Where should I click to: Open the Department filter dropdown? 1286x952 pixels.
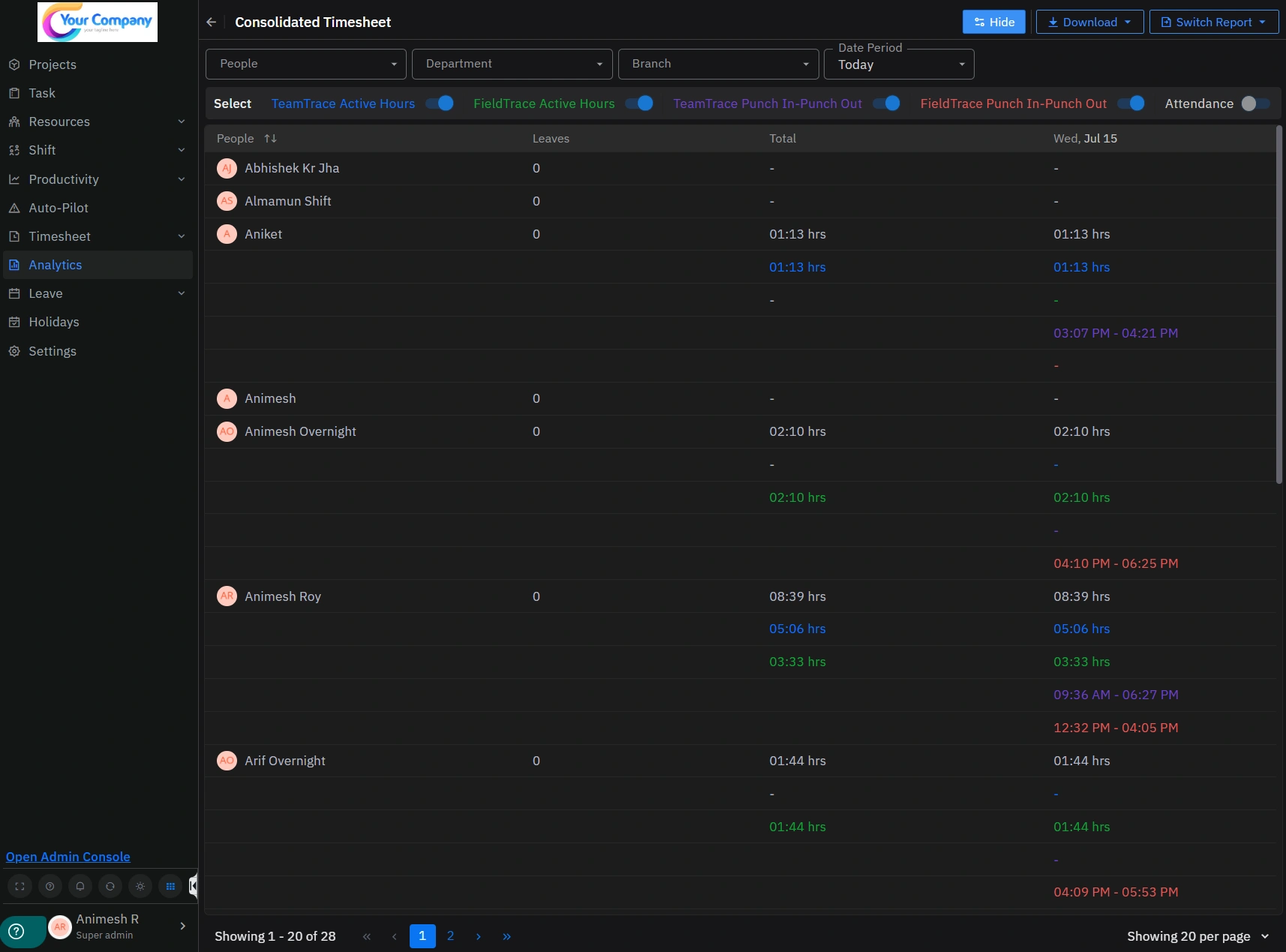tap(512, 64)
